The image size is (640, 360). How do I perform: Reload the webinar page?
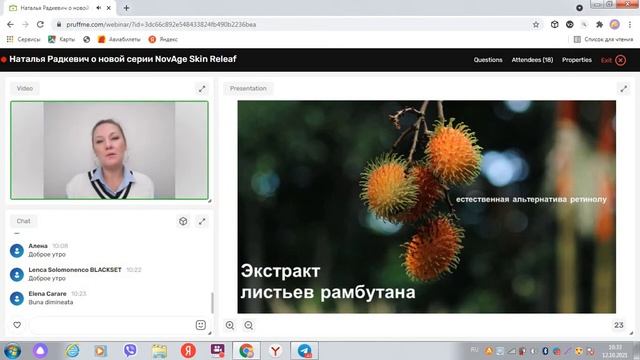(x=40, y=24)
